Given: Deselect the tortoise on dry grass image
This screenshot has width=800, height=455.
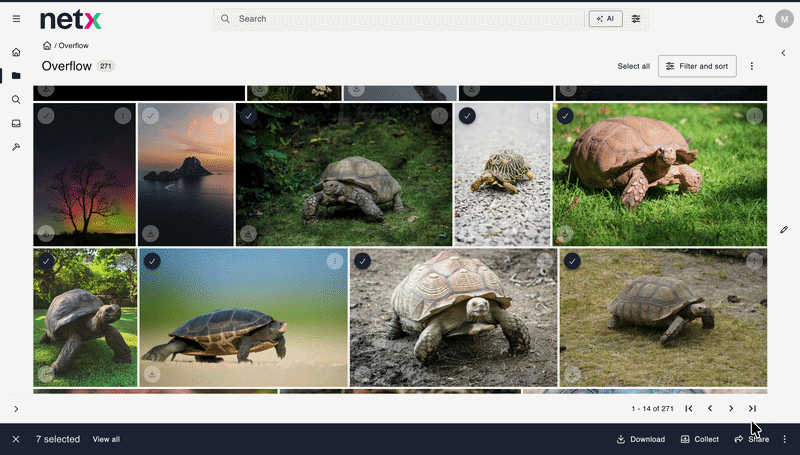Looking at the screenshot, I should pos(572,261).
